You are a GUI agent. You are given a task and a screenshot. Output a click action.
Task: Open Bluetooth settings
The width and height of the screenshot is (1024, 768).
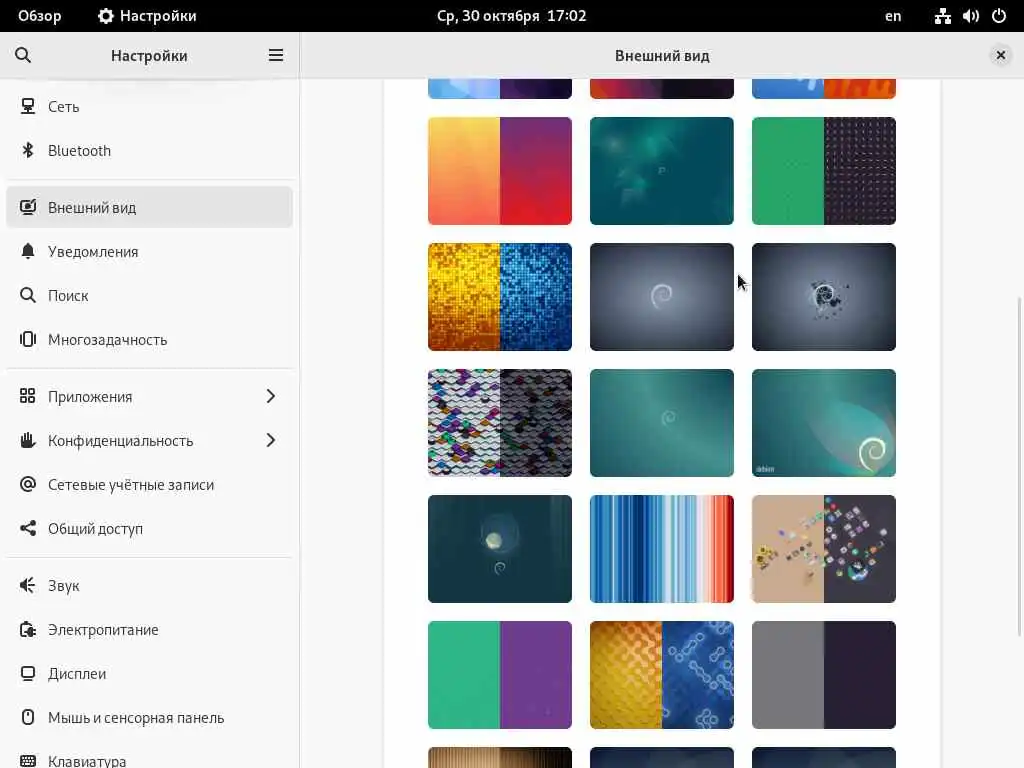click(x=150, y=150)
